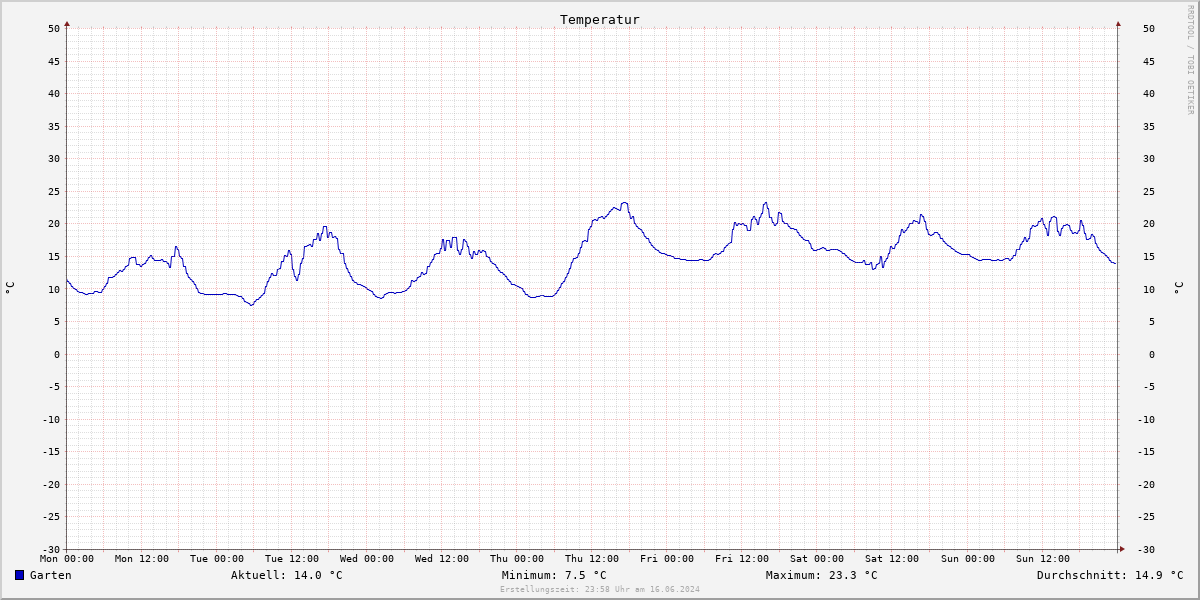The width and height of the screenshot is (1200, 600).
Task: Click the °C unit label on left axis
Action: pyautogui.click(x=10, y=288)
